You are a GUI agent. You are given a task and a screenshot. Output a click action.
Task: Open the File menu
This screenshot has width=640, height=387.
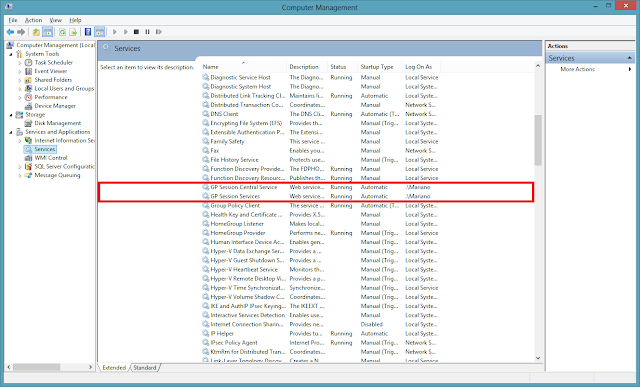(x=13, y=20)
